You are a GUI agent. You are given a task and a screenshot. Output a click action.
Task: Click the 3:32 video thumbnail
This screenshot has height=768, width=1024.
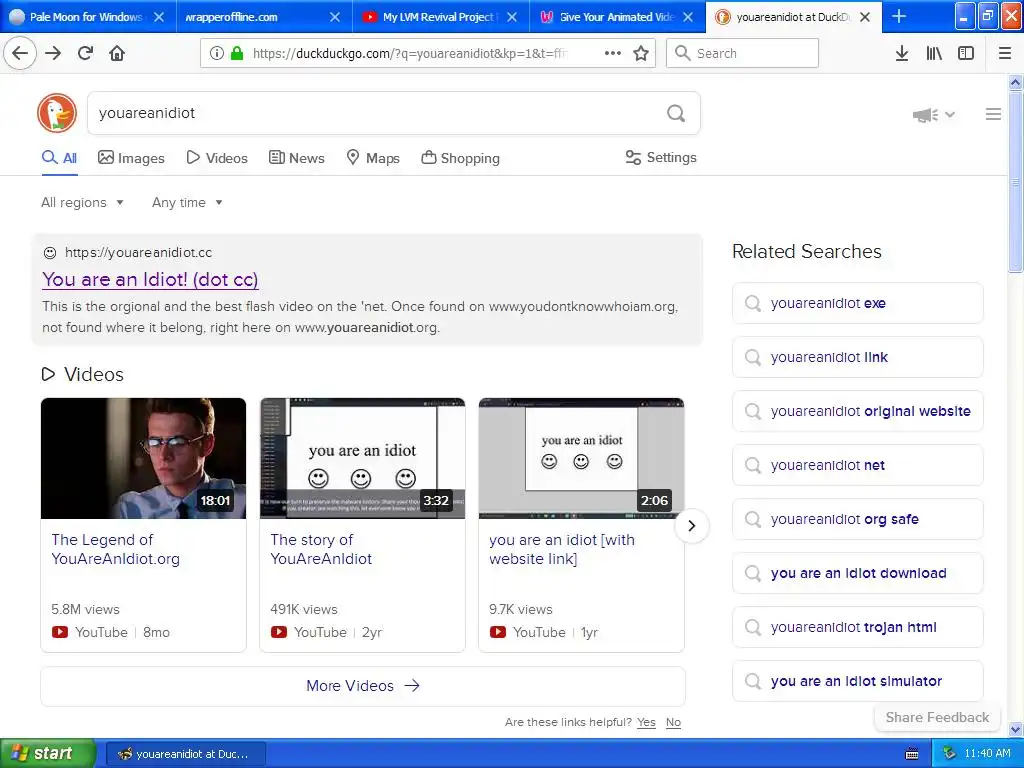(x=362, y=458)
